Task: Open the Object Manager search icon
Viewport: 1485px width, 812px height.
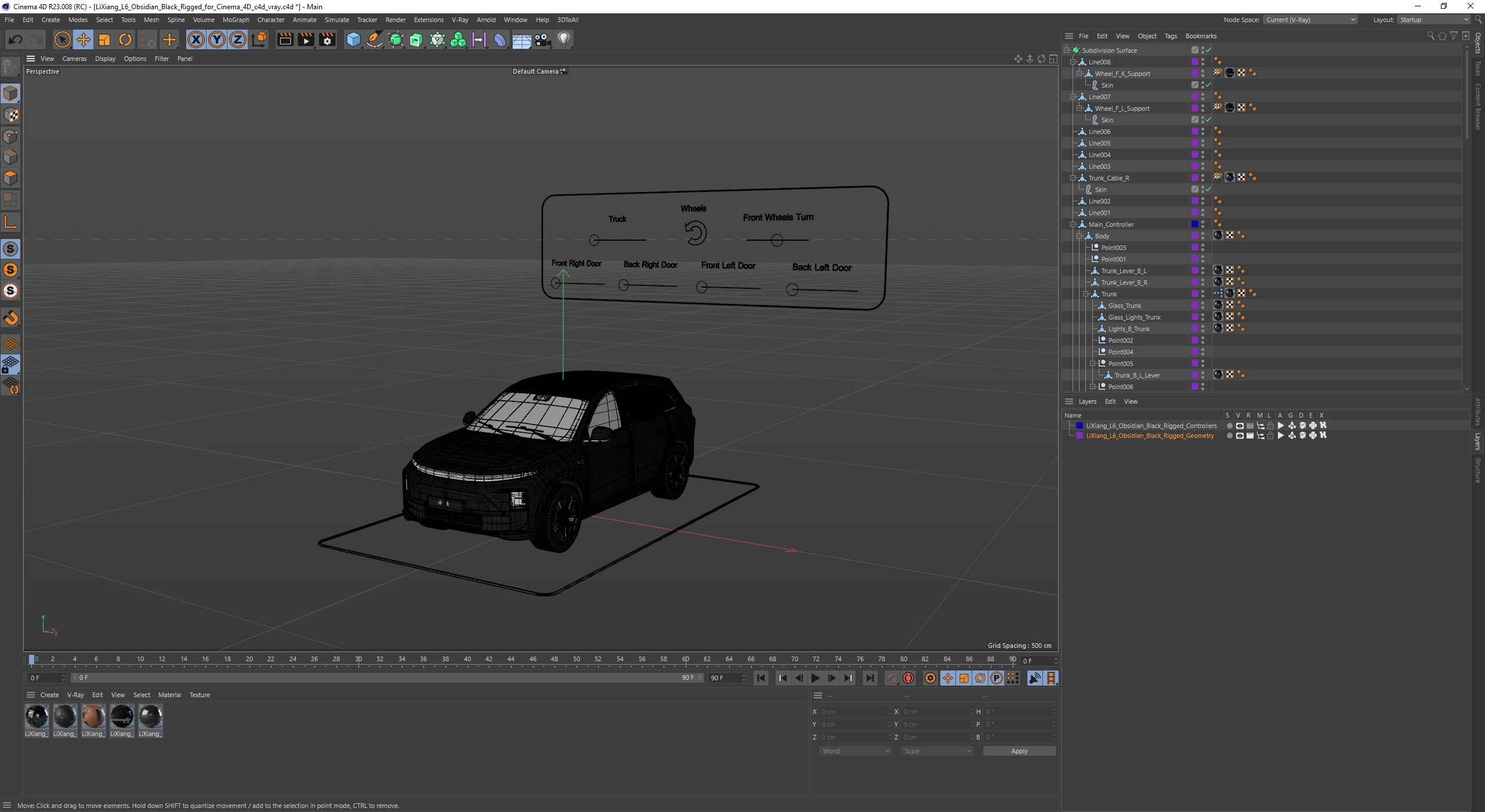Action: pos(1430,36)
